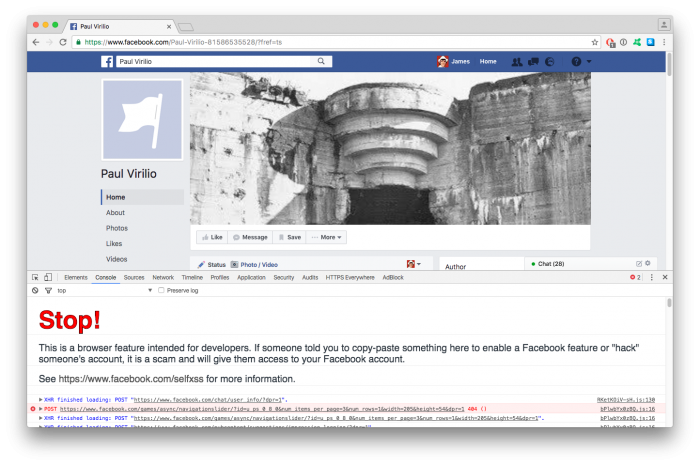Enable the Preserve log checkbox
The image size is (700, 466).
[161, 290]
